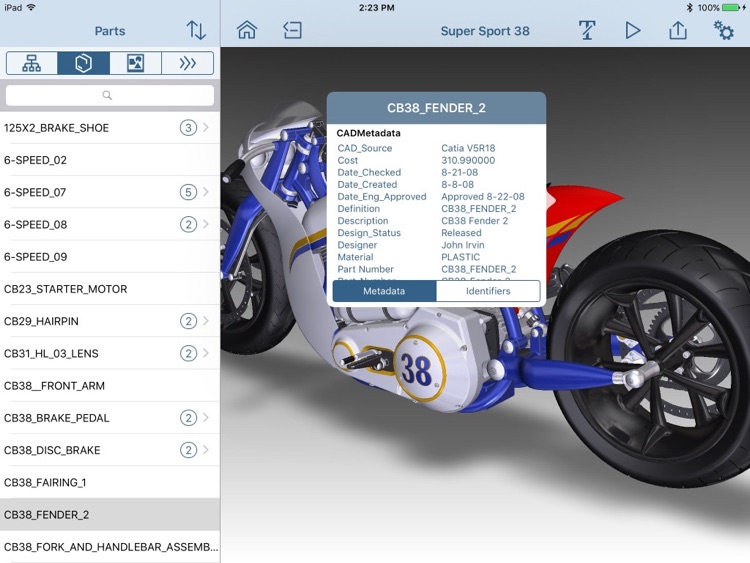Screen dimensions: 750x563
Task: Open the triple-chevron more tab
Action: [188, 63]
